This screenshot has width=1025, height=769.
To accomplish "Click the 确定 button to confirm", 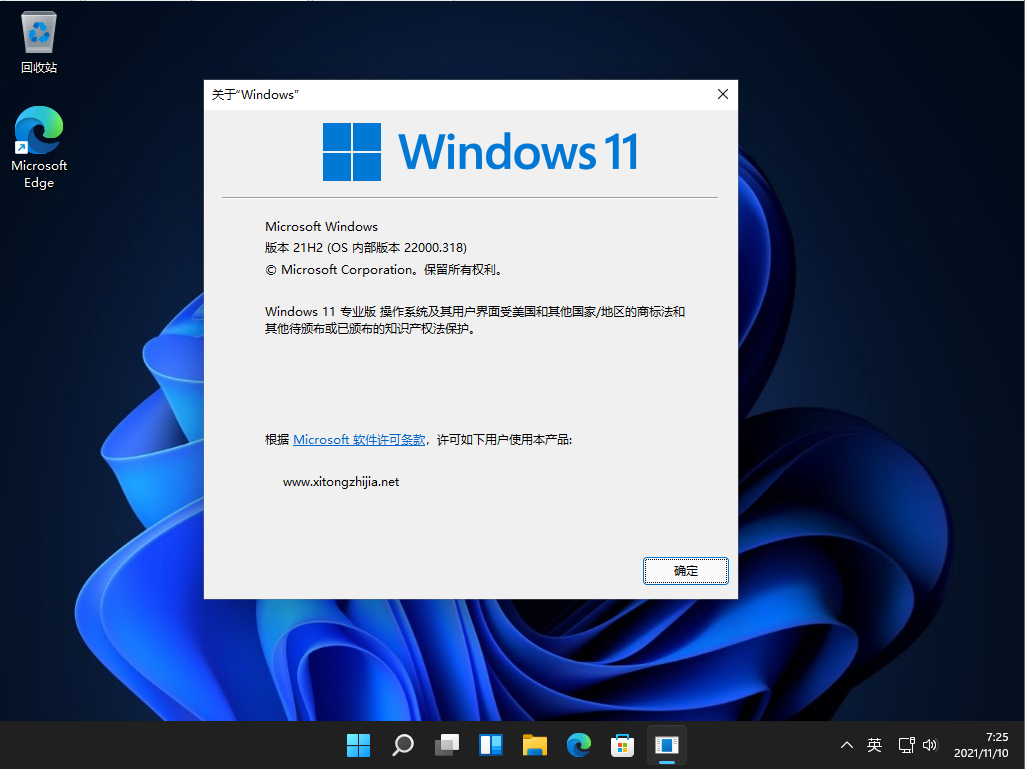I will point(685,570).
